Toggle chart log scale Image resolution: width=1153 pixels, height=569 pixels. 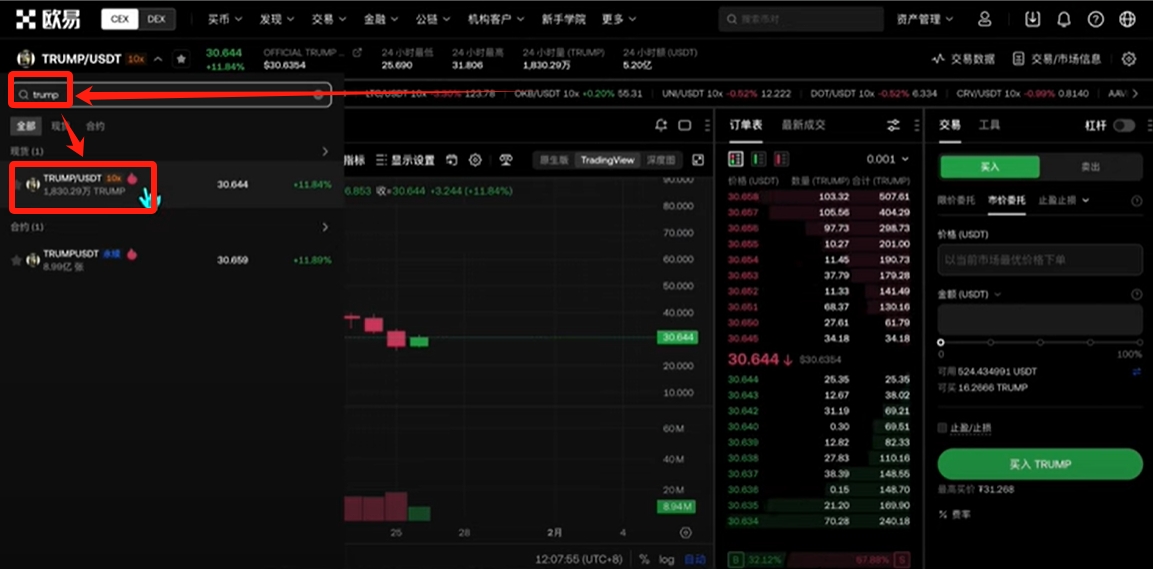click(666, 559)
